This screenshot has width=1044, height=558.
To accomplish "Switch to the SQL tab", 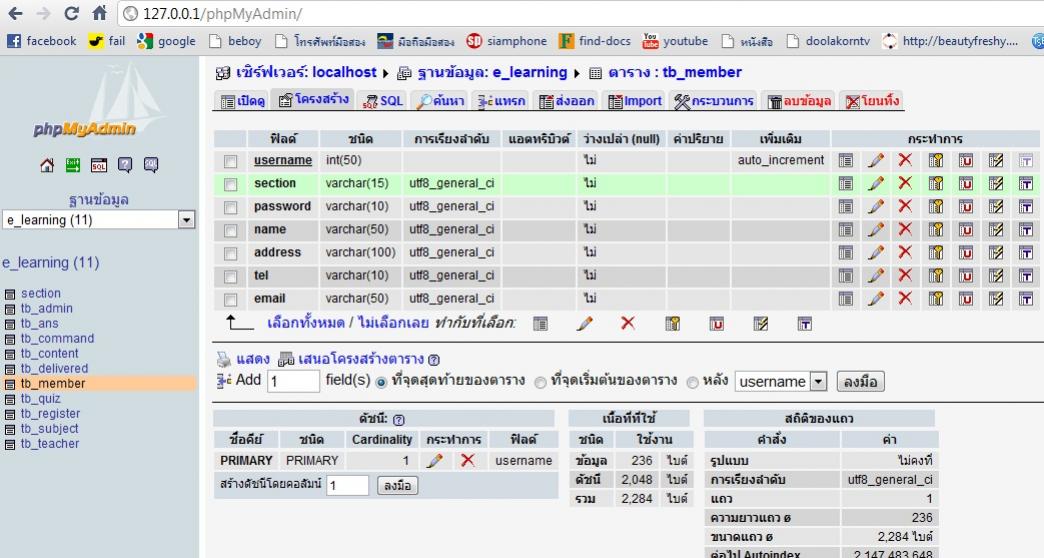I will pos(382,101).
